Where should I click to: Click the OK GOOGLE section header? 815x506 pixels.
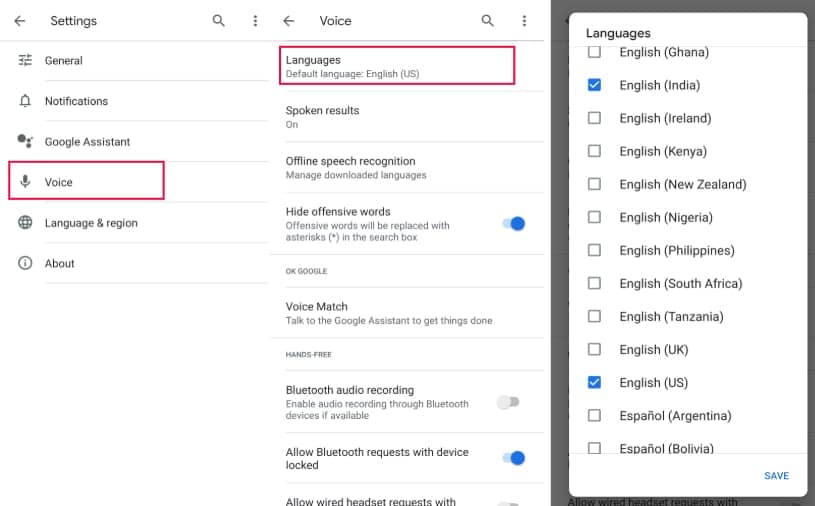pos(306,271)
